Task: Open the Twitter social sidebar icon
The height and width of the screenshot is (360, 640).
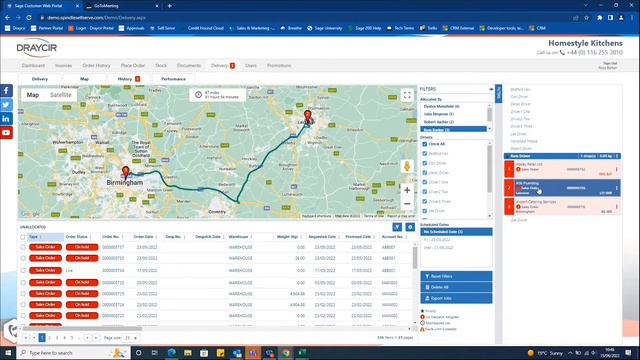Action: tap(6, 104)
